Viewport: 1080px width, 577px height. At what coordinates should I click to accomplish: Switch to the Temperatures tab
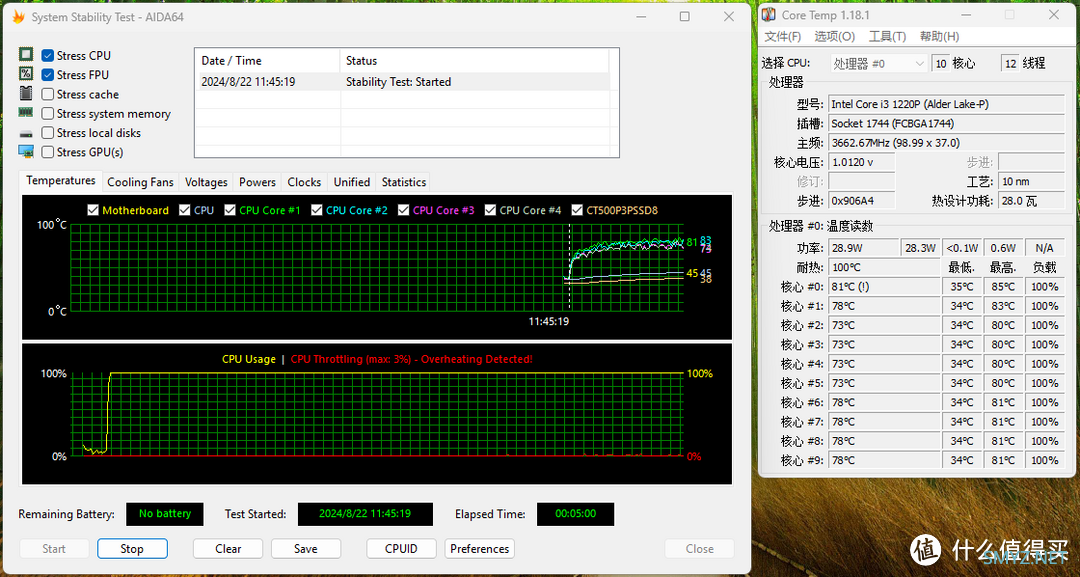(61, 180)
